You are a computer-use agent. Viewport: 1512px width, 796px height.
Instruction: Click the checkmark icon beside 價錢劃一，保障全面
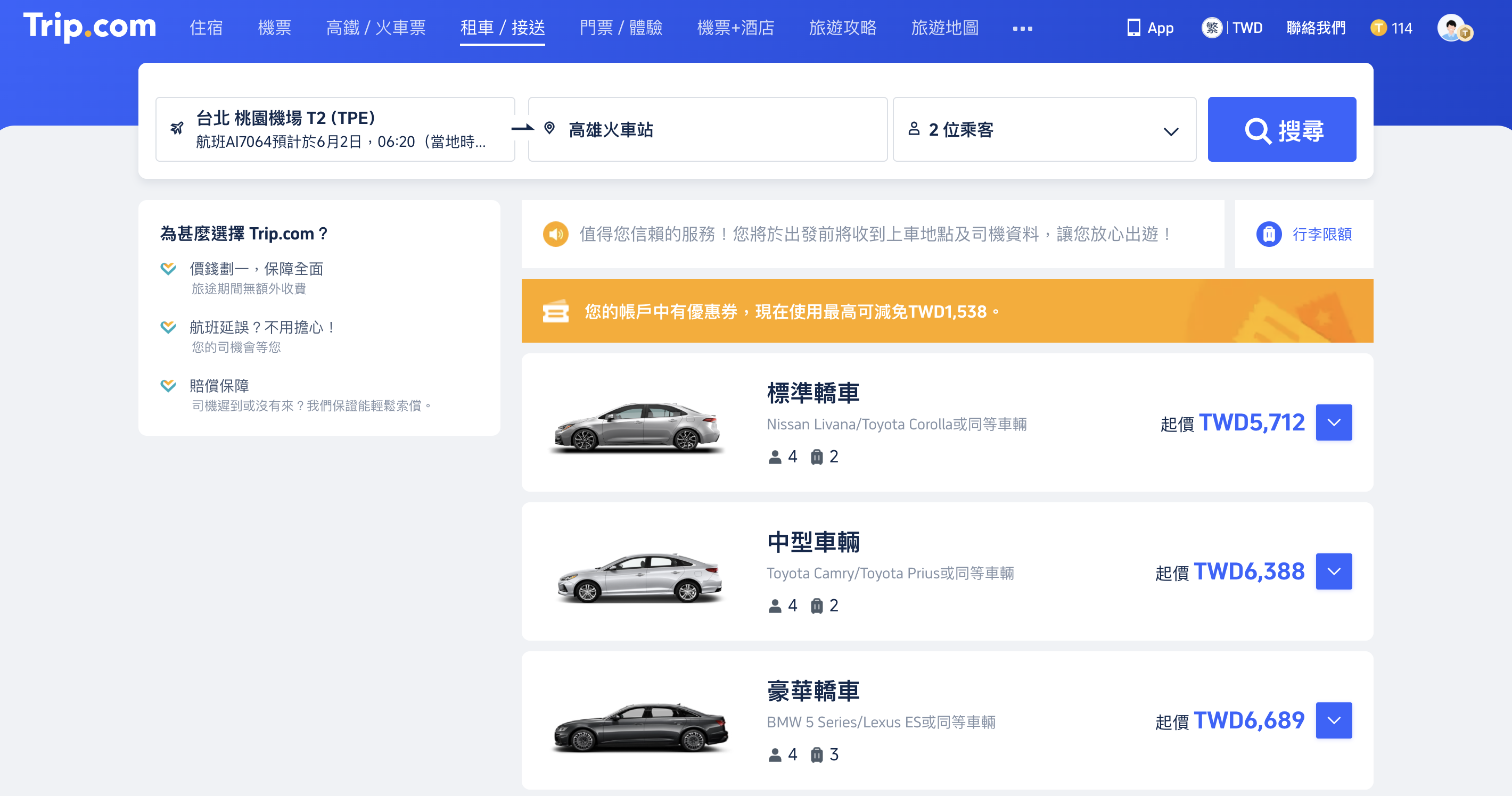pyautogui.click(x=168, y=269)
